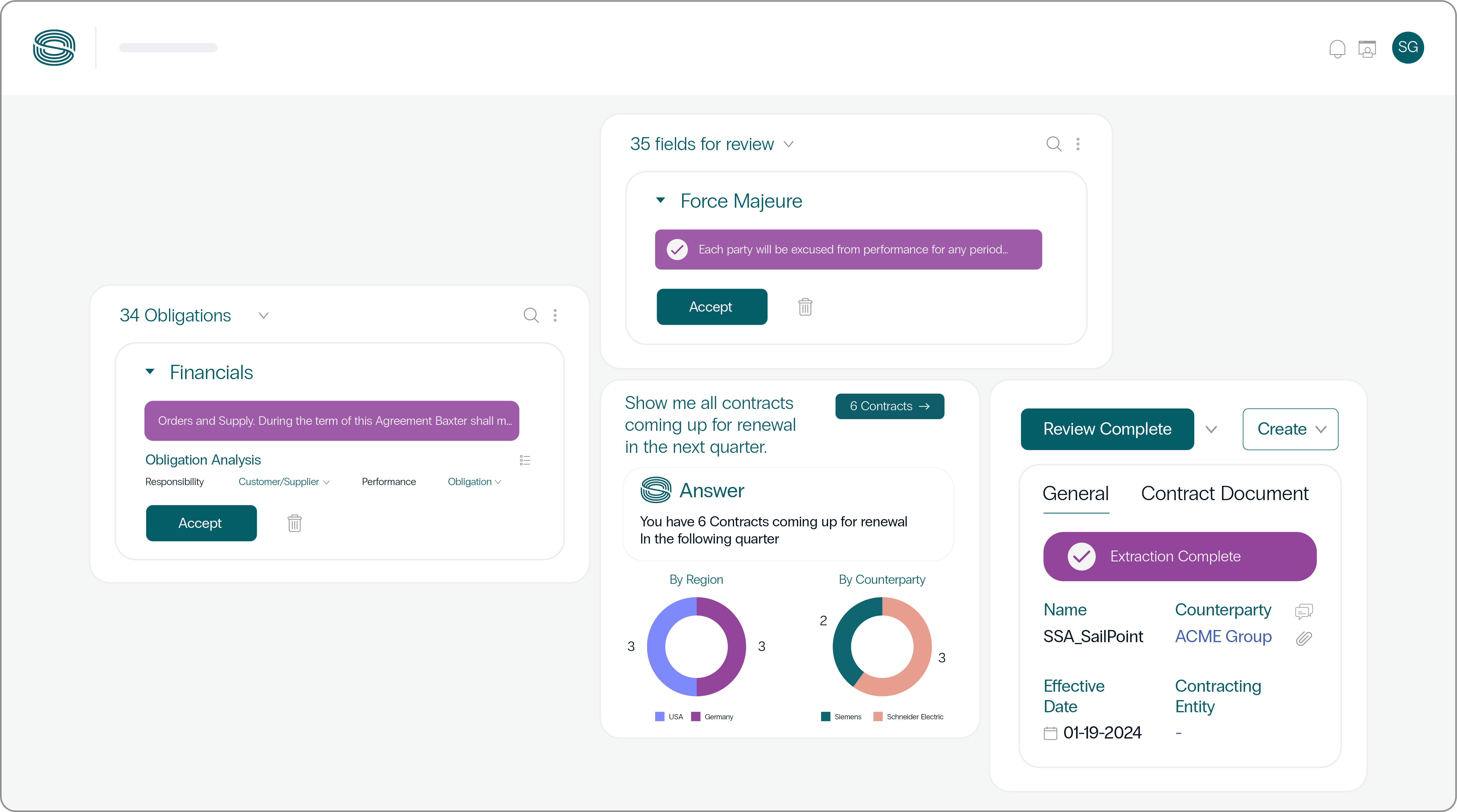Image resolution: width=1457 pixels, height=812 pixels.
Task: Click the 01-19-2024 effective date value
Action: [x=1102, y=733]
